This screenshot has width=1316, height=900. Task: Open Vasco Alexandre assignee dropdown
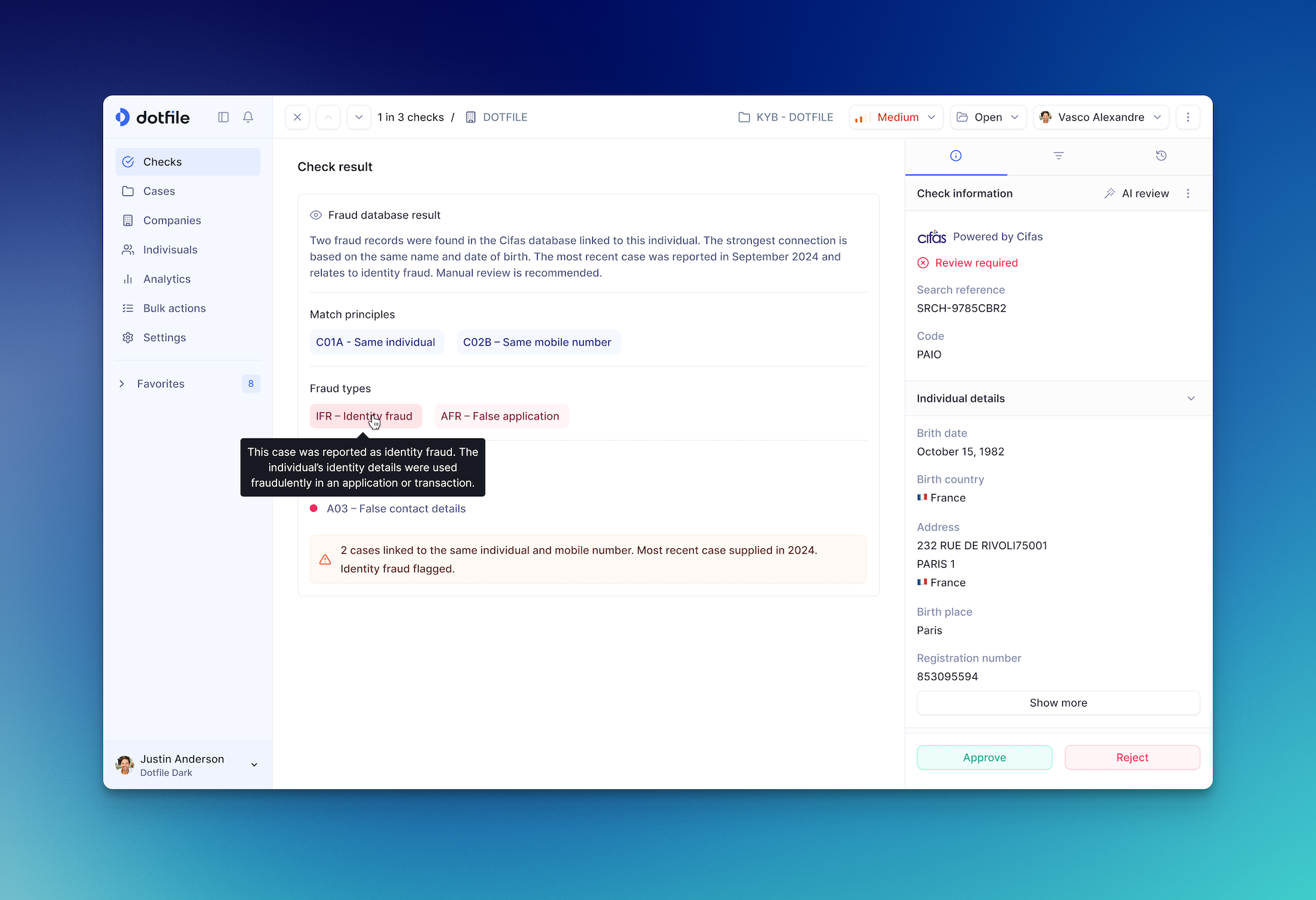tap(1101, 117)
